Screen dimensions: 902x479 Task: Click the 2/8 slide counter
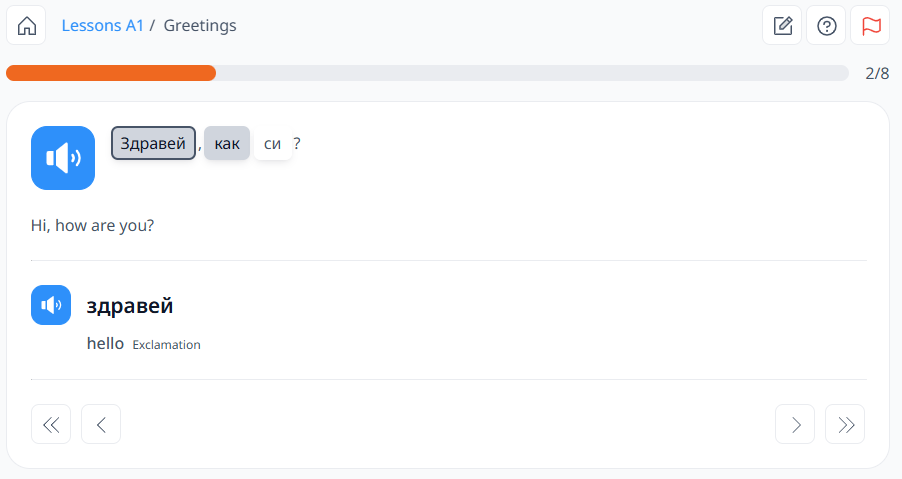point(877,74)
